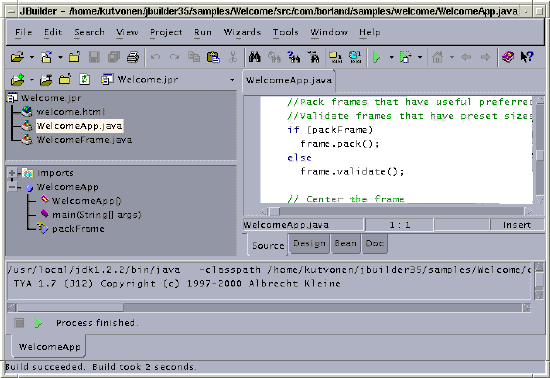The height and width of the screenshot is (378, 550).
Task: Open the Window menu
Action: click(329, 32)
